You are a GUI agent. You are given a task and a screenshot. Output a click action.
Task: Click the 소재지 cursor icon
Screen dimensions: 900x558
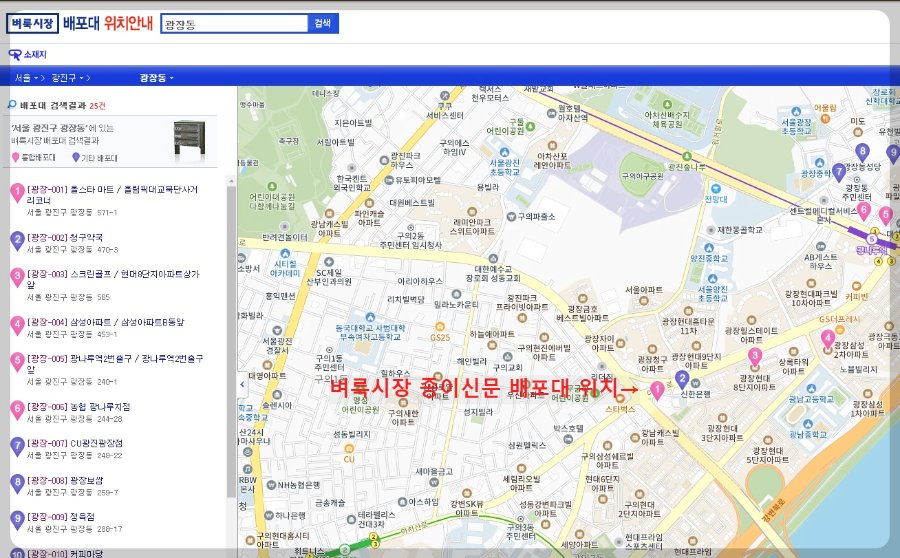coord(15,55)
